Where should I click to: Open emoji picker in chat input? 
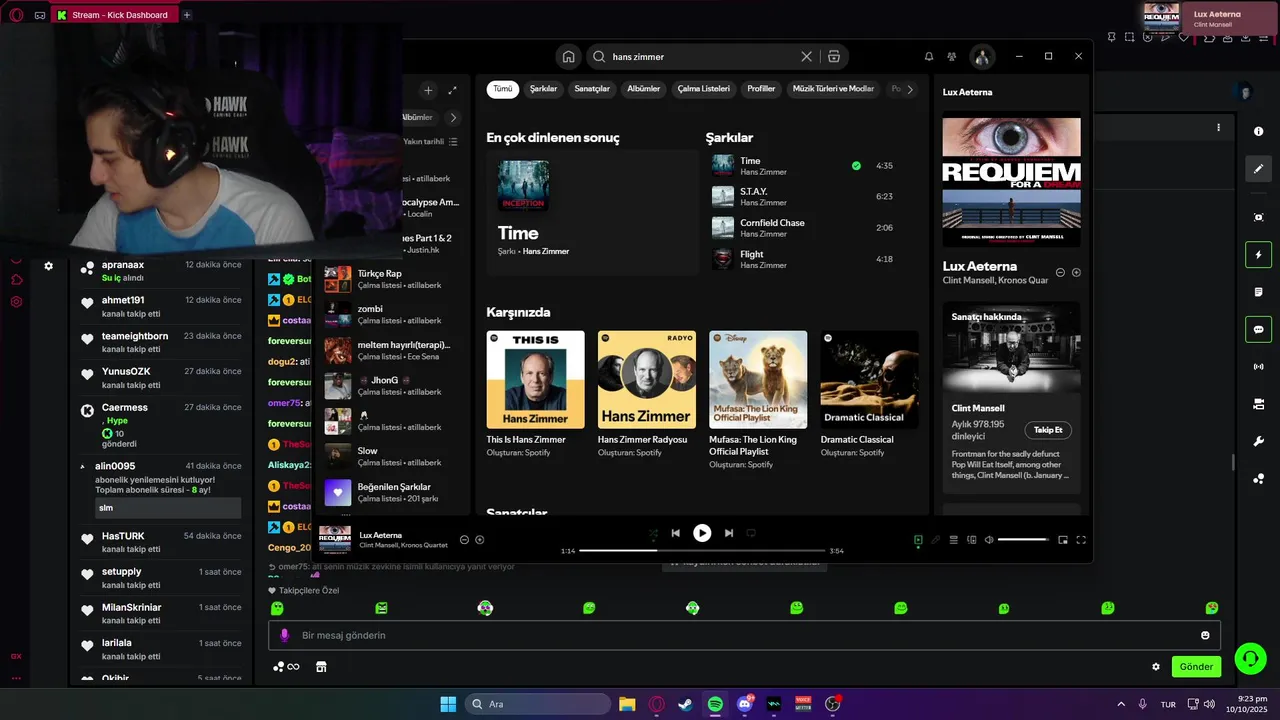pyautogui.click(x=1205, y=635)
